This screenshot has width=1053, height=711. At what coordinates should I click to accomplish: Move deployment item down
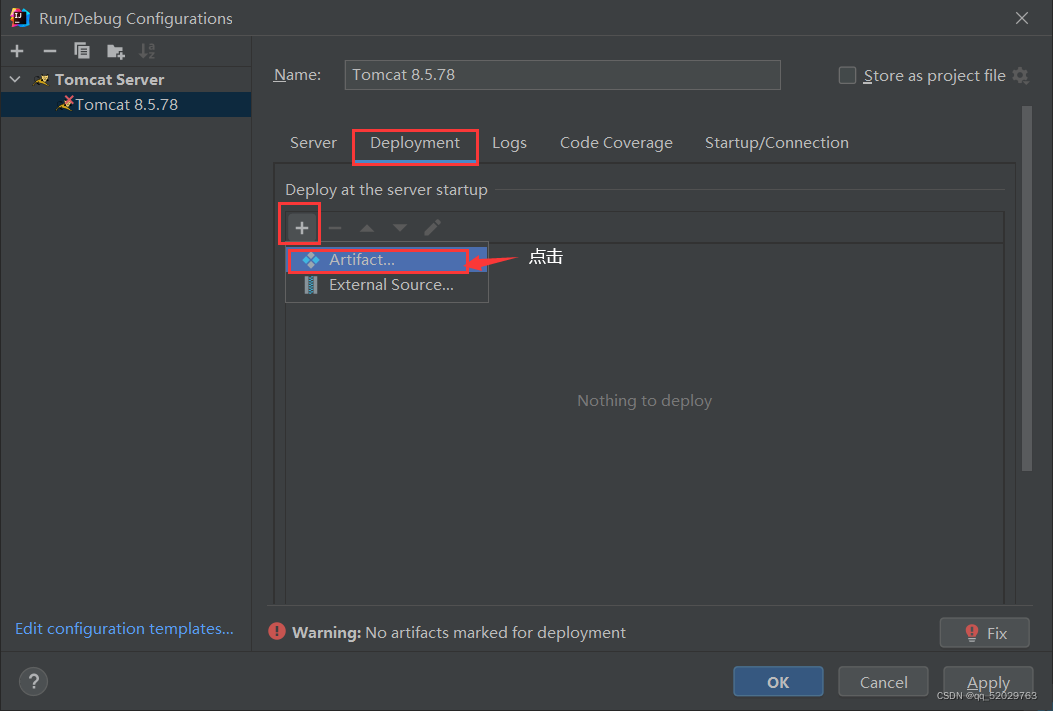click(x=400, y=228)
